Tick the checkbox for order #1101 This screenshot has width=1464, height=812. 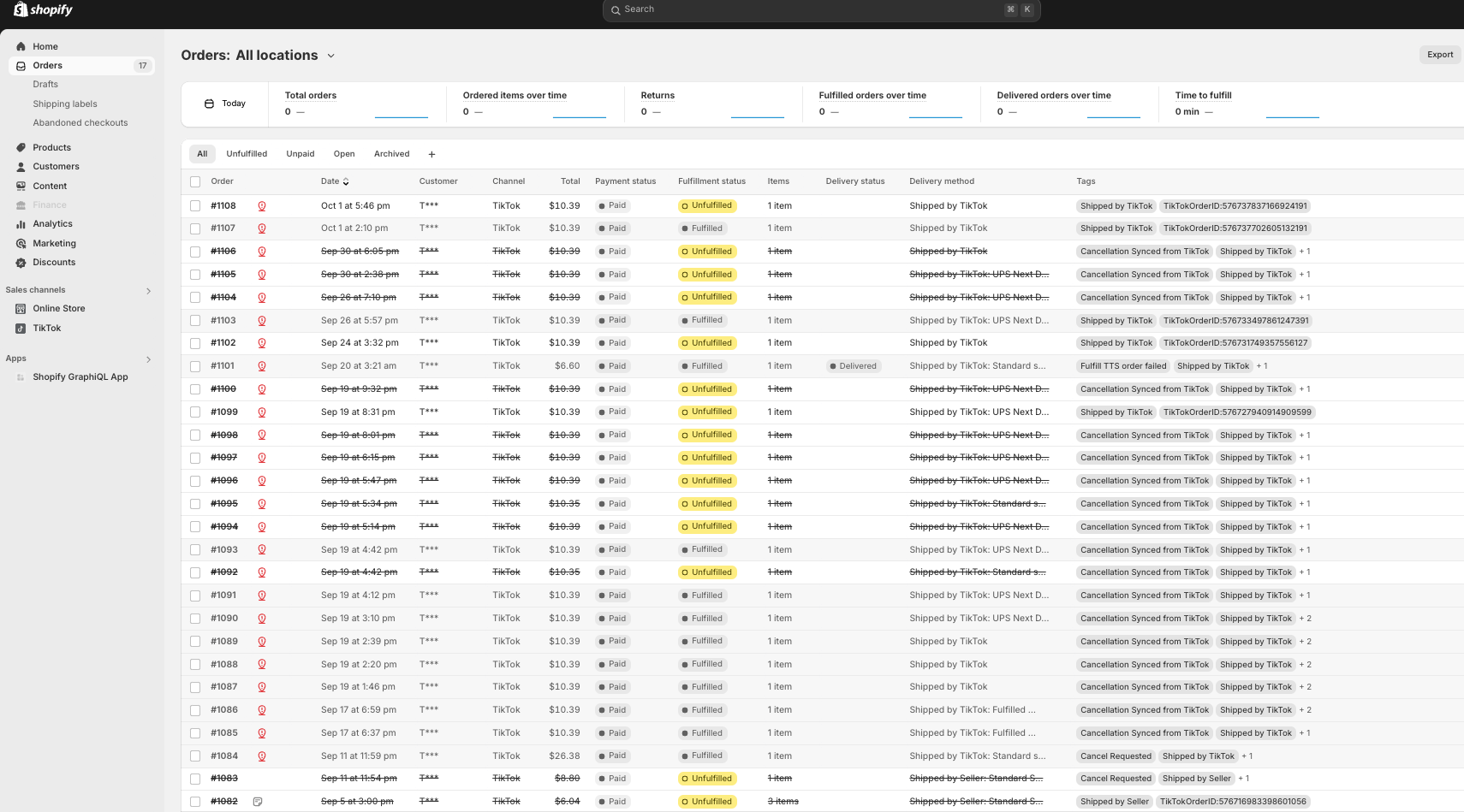click(195, 366)
